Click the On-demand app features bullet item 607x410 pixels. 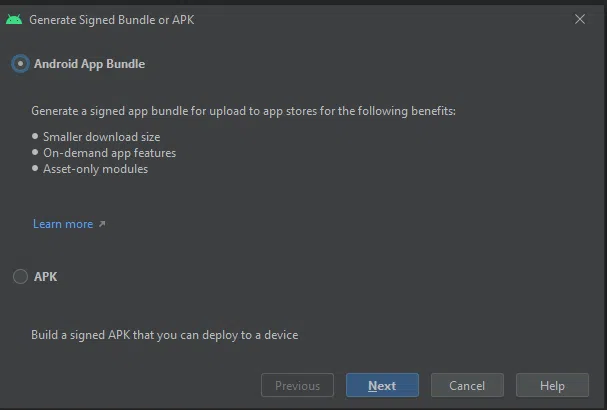pyautogui.click(x=110, y=153)
